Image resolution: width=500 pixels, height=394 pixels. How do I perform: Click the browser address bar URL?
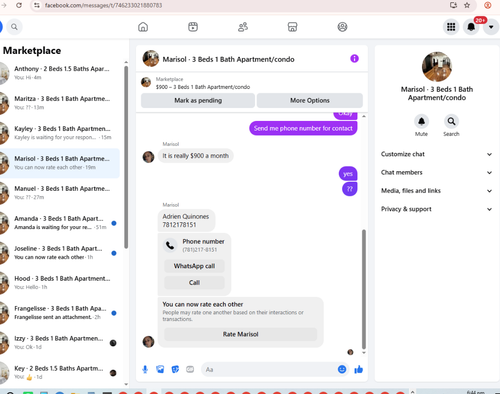(x=104, y=5)
